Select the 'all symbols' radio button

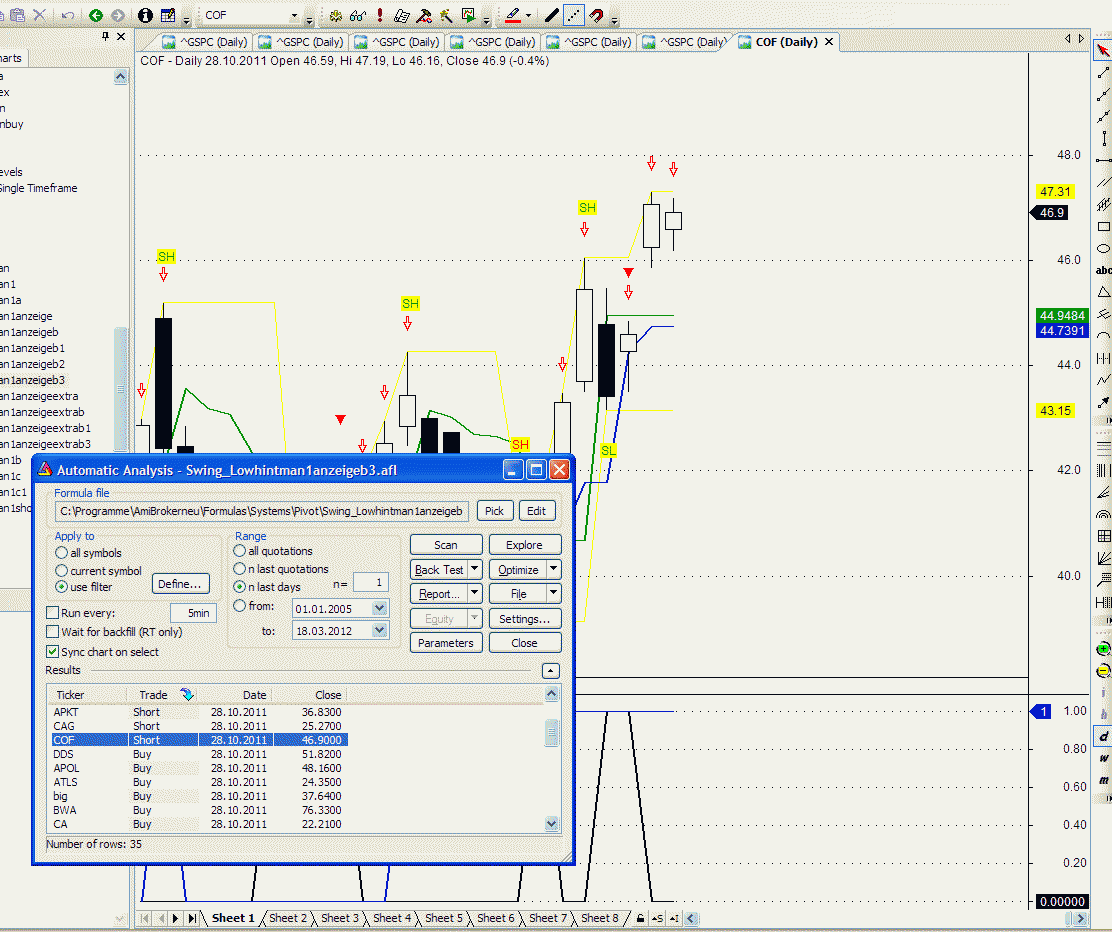tap(62, 553)
